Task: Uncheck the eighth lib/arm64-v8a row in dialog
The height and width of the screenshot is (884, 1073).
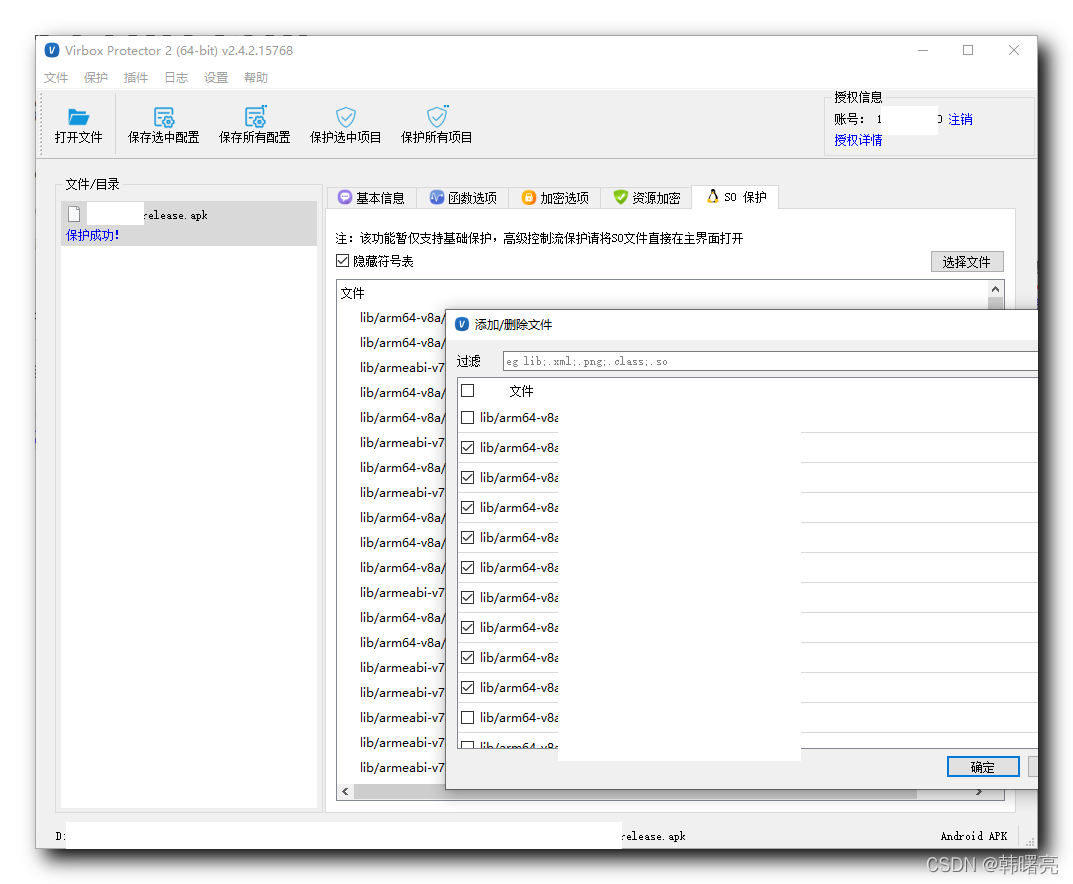Action: click(468, 627)
